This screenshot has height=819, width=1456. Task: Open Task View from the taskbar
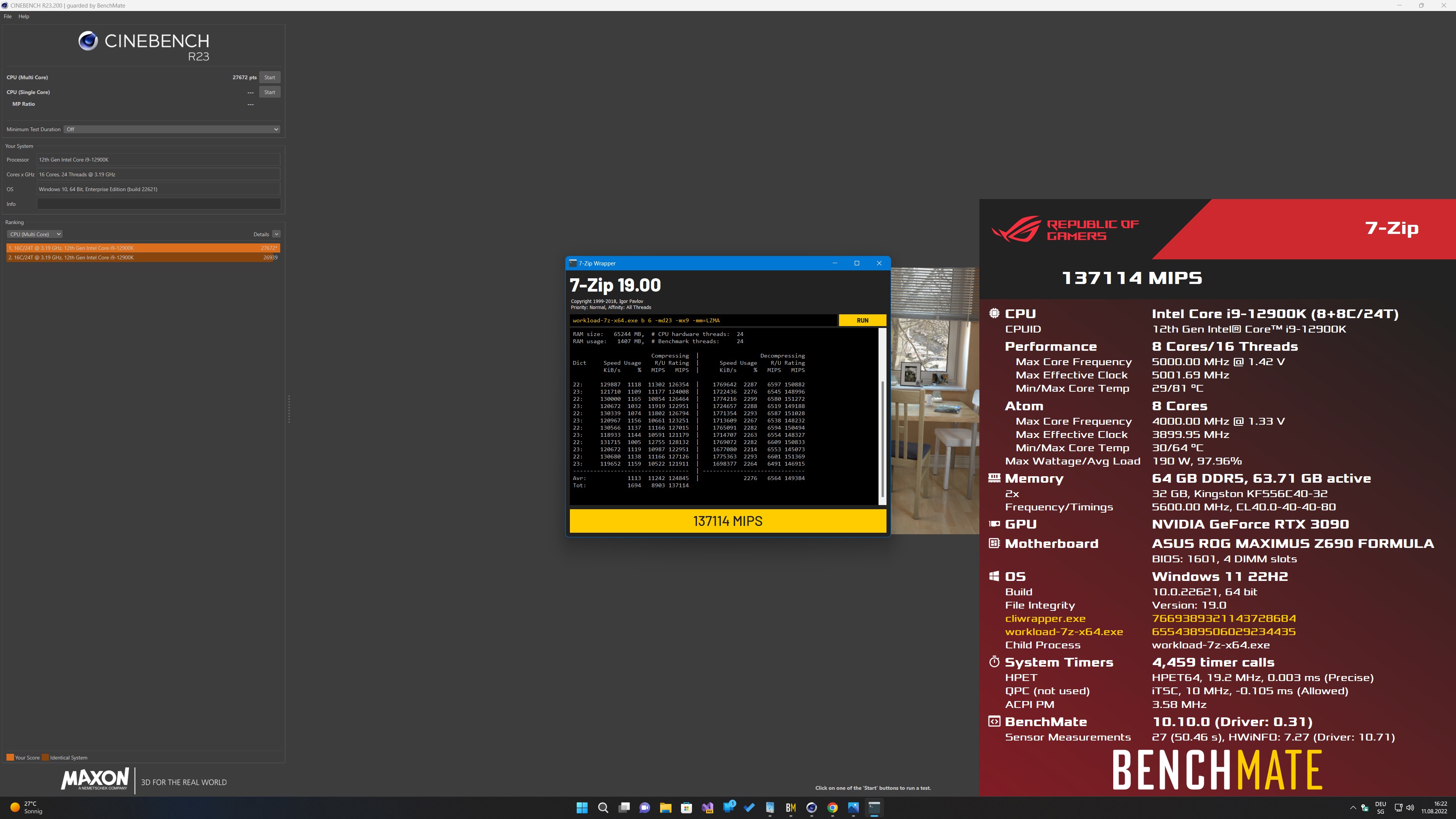pos(623,808)
